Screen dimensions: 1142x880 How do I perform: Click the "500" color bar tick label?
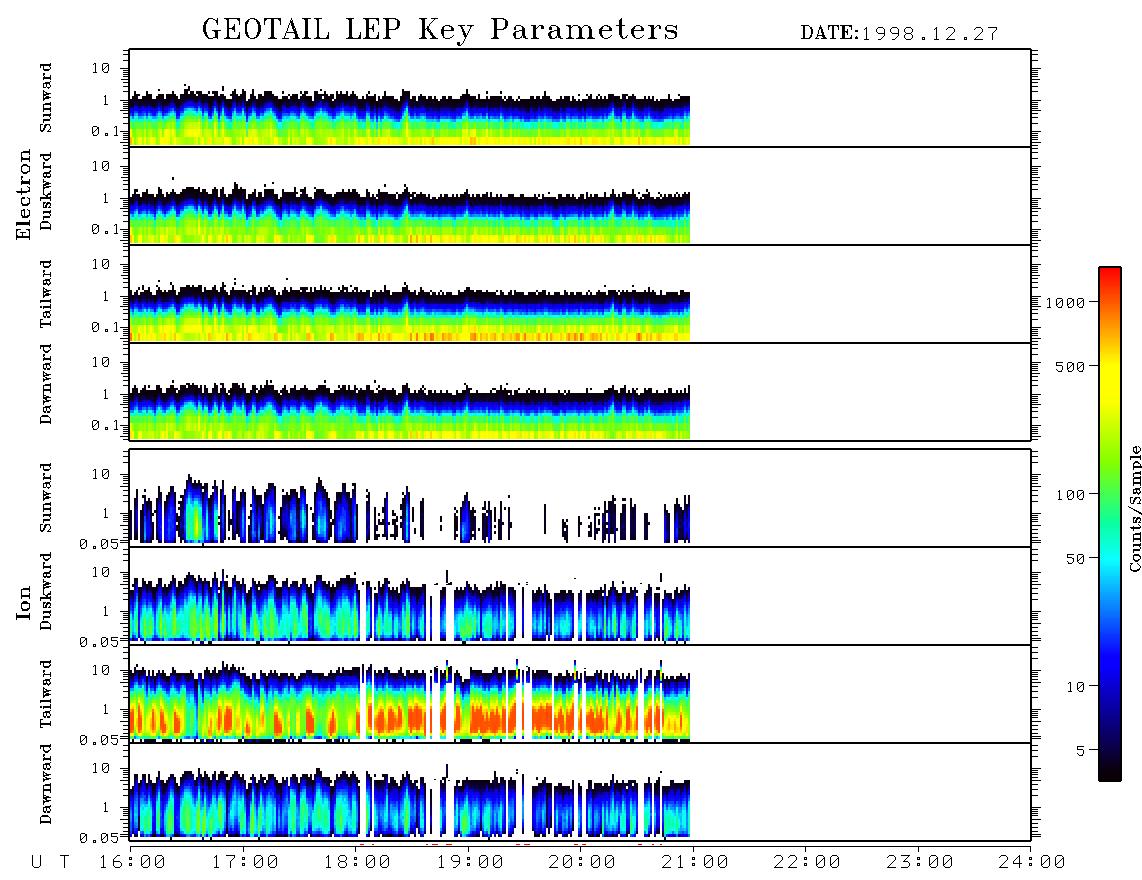[1070, 366]
